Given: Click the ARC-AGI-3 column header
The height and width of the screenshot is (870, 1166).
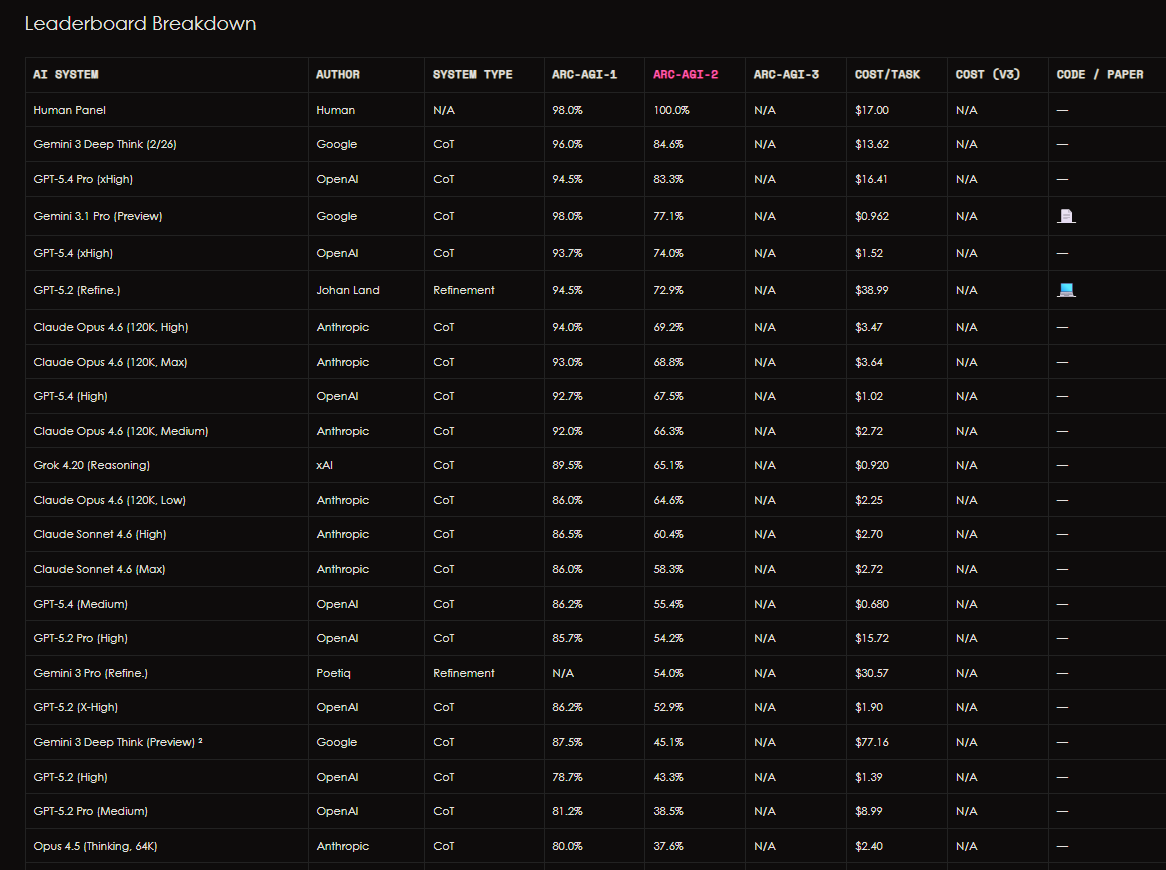Looking at the screenshot, I should tap(786, 75).
